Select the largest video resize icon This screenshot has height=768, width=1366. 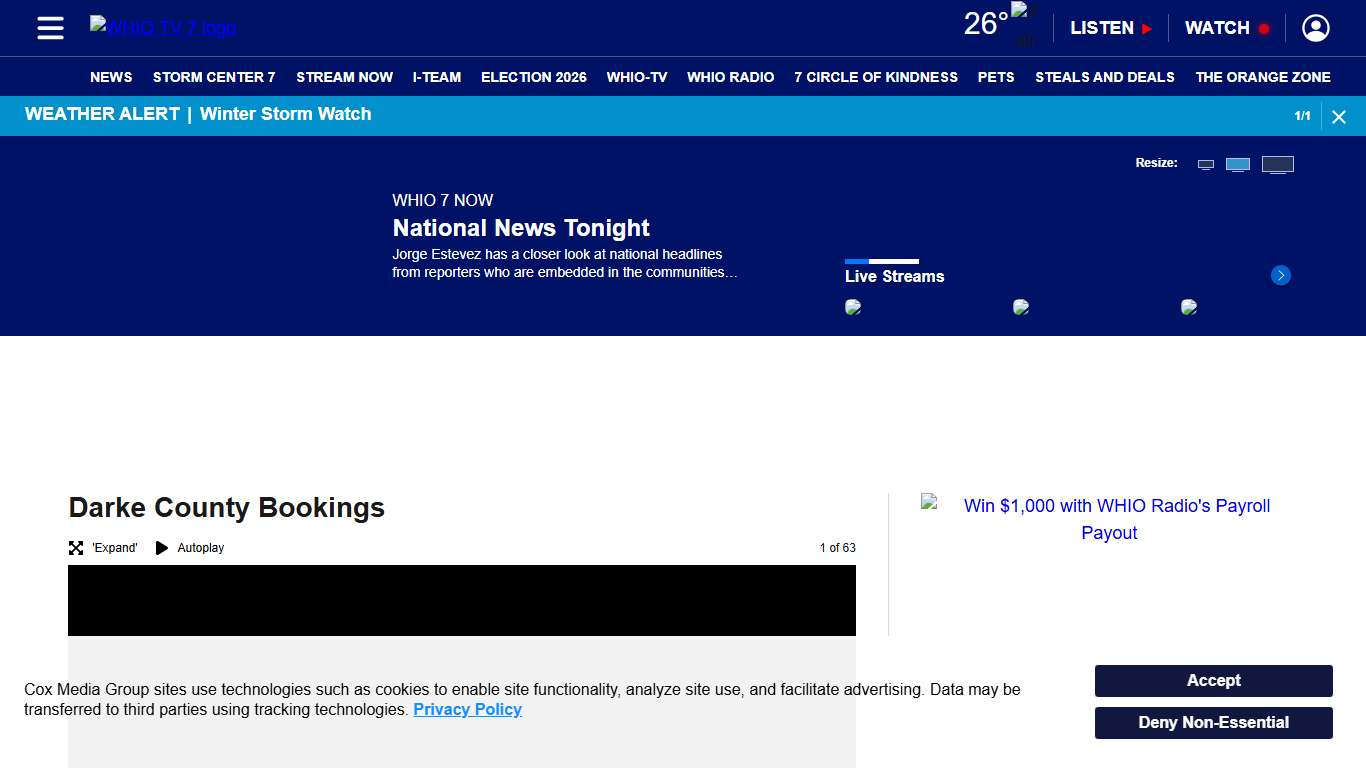(x=1277, y=165)
